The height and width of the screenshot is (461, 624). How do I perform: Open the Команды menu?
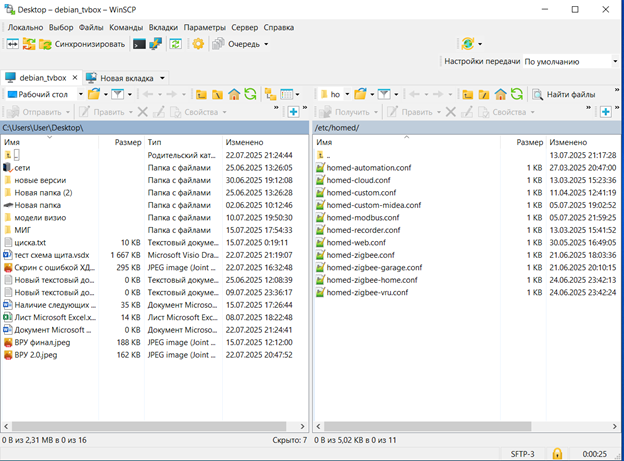[x=126, y=27]
